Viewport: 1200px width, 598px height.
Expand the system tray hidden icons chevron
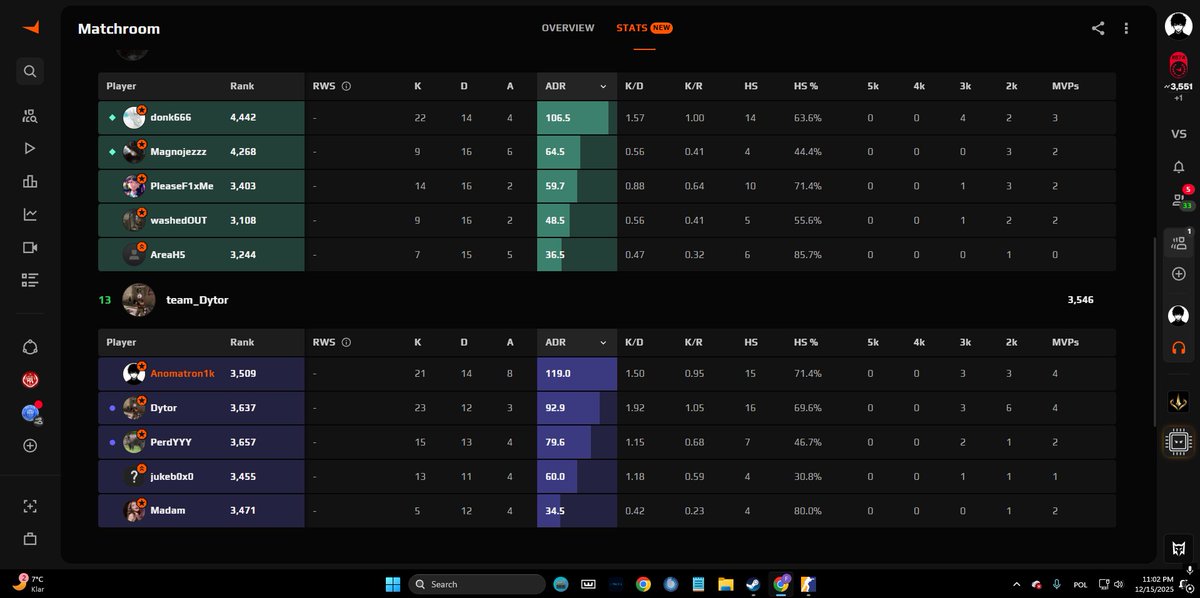click(1017, 584)
